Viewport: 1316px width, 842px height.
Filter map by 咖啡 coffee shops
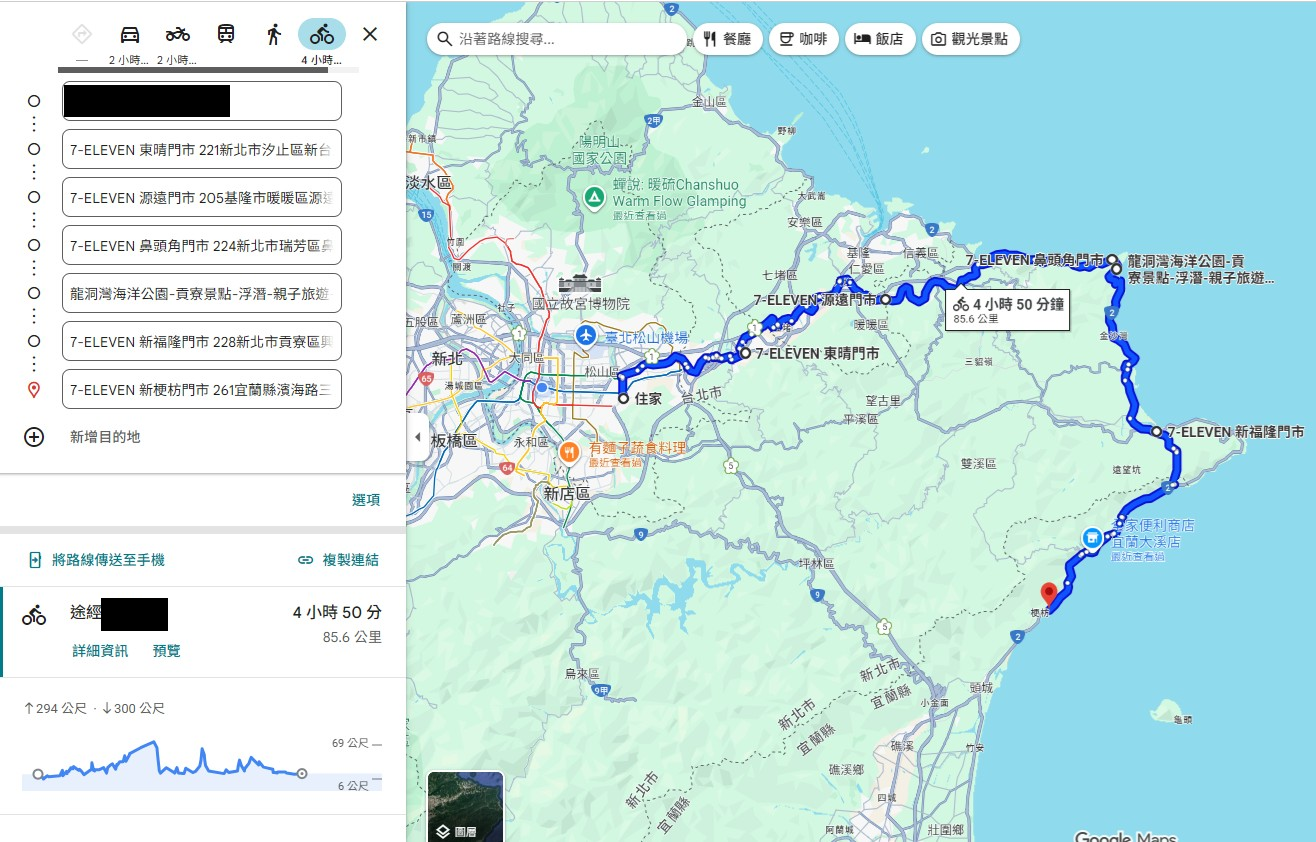(x=803, y=39)
